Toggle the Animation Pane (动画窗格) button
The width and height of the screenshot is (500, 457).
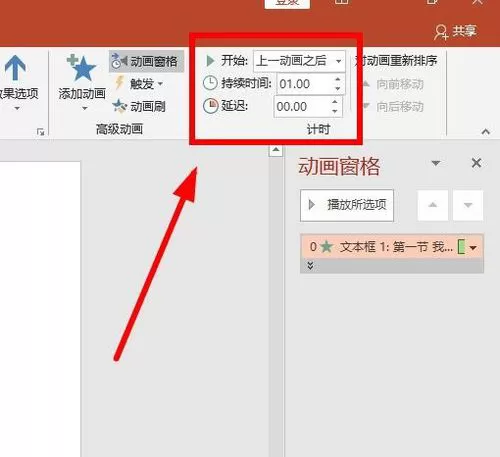[146, 61]
